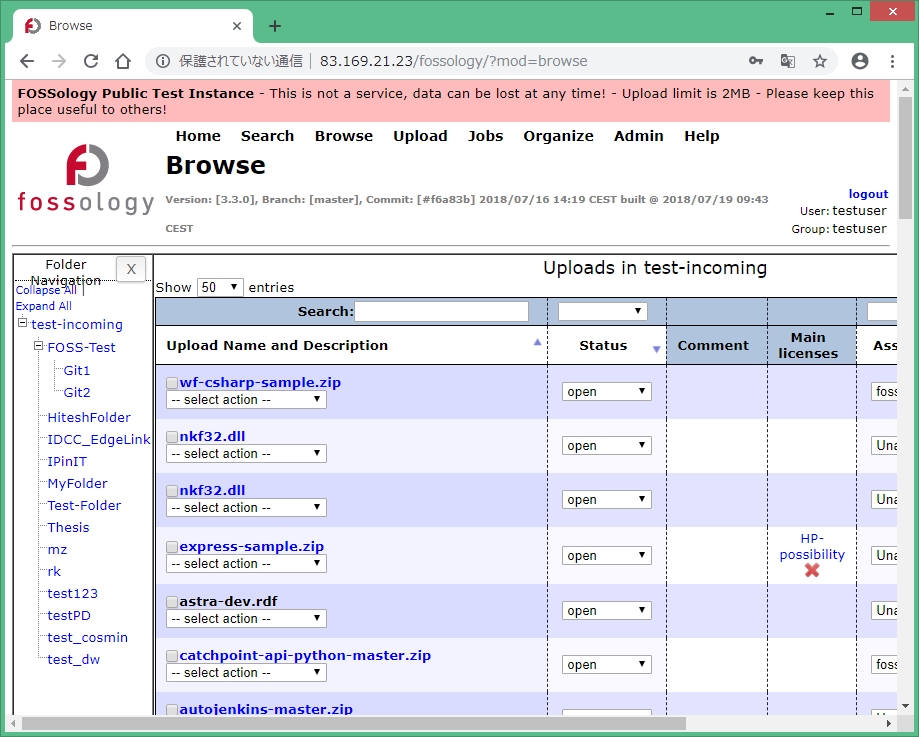Remove HP-possibility license via red X icon
The image size is (919, 737).
coord(812,570)
